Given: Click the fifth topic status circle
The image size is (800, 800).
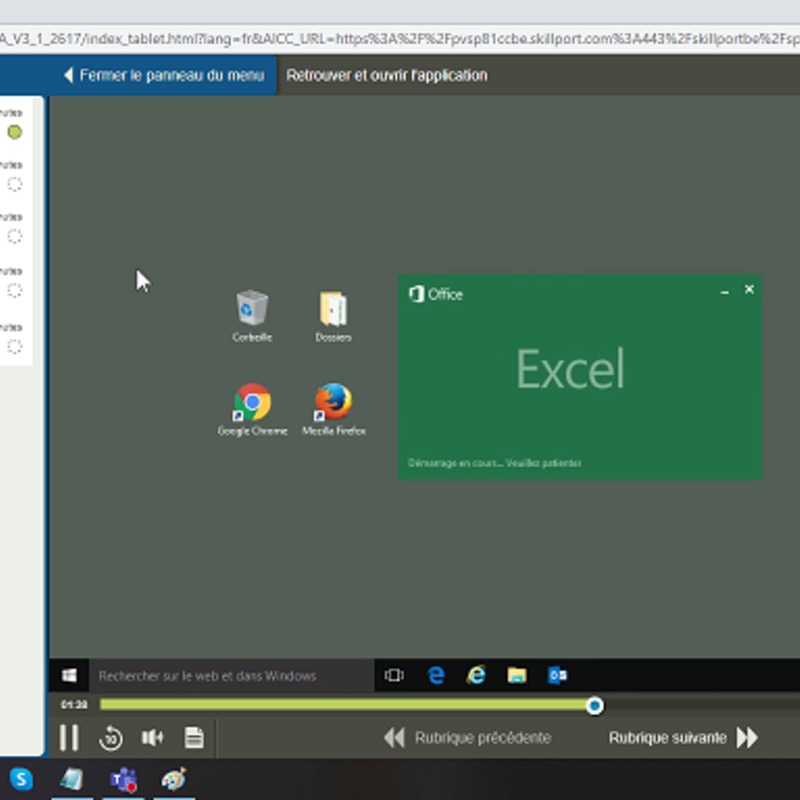Looking at the screenshot, I should (x=15, y=346).
